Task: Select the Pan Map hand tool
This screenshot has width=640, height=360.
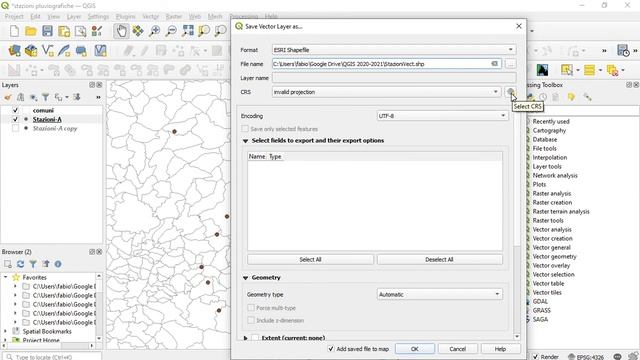Action: [121, 31]
